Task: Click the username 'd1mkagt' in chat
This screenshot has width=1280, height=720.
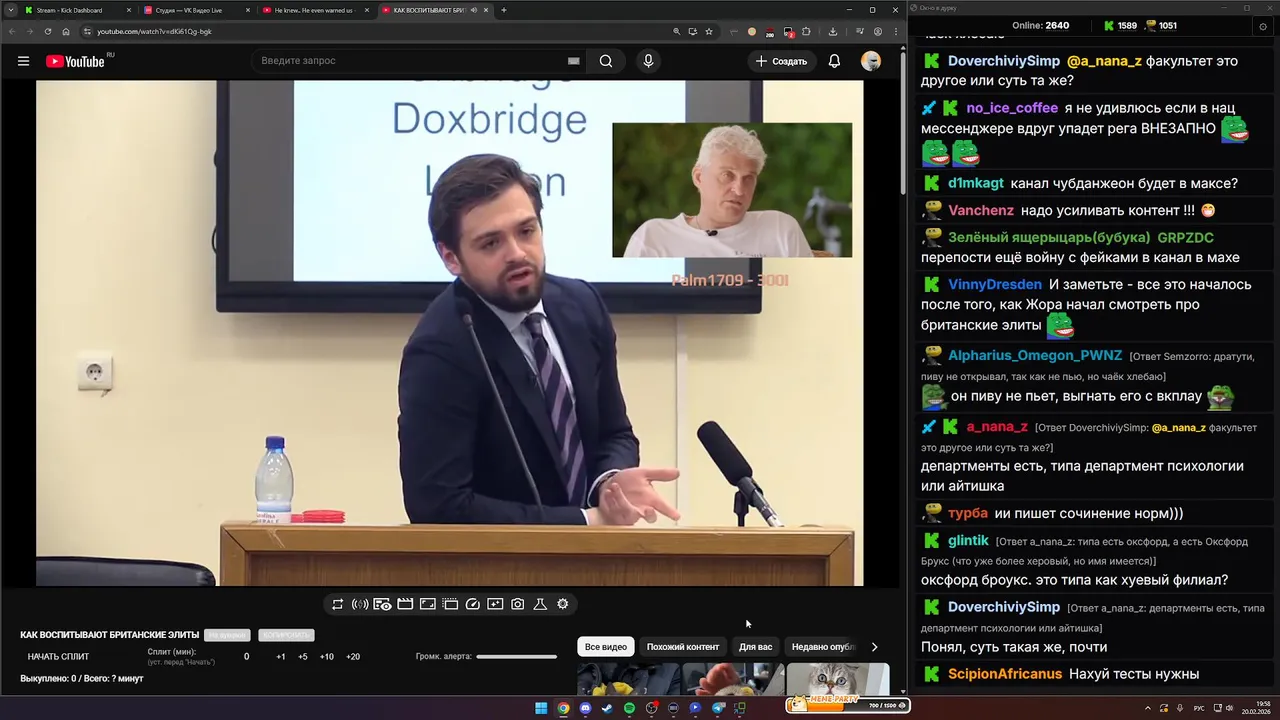Action: pyautogui.click(x=976, y=183)
